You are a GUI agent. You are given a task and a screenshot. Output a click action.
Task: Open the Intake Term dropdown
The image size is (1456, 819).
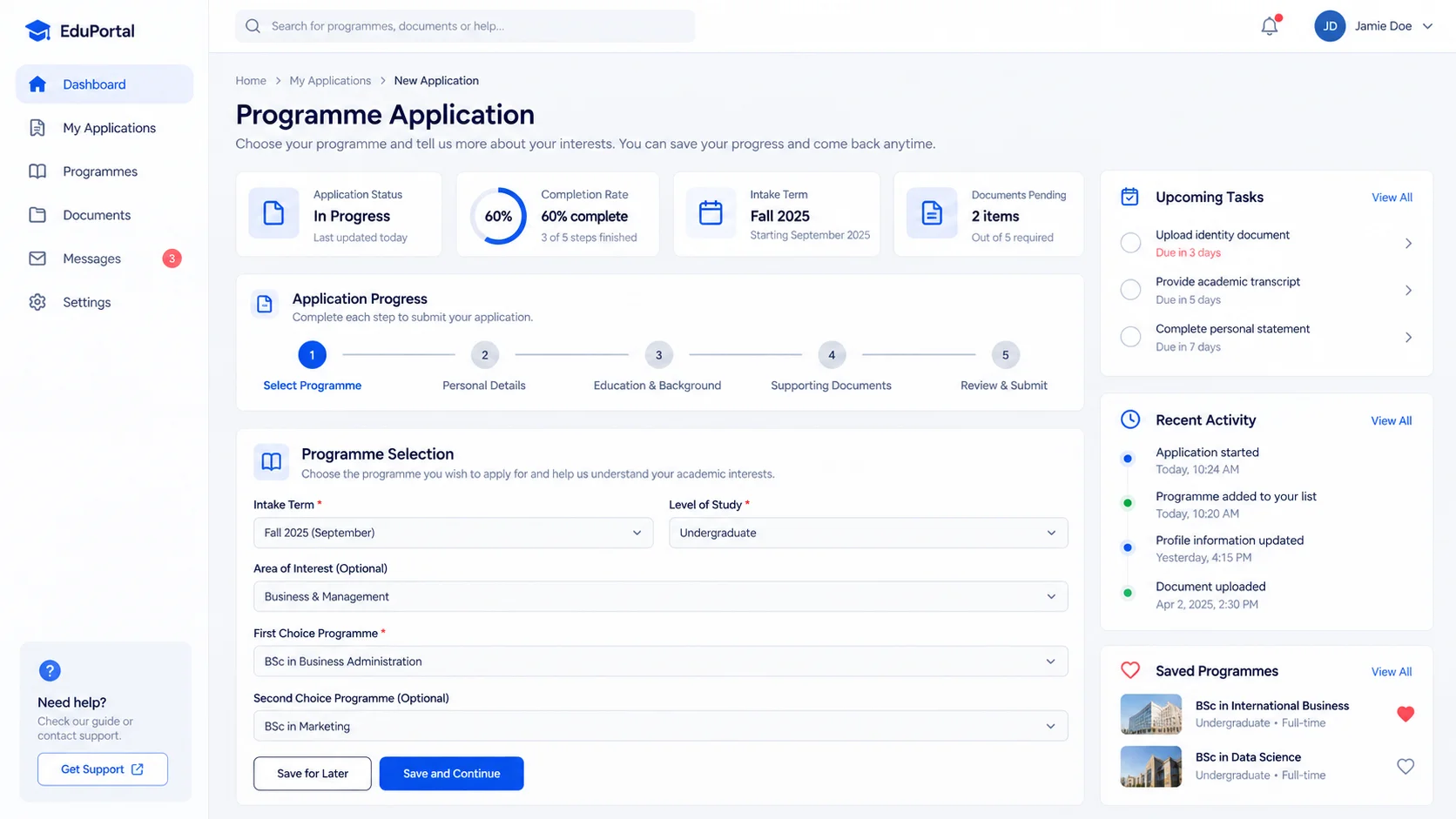coord(453,533)
